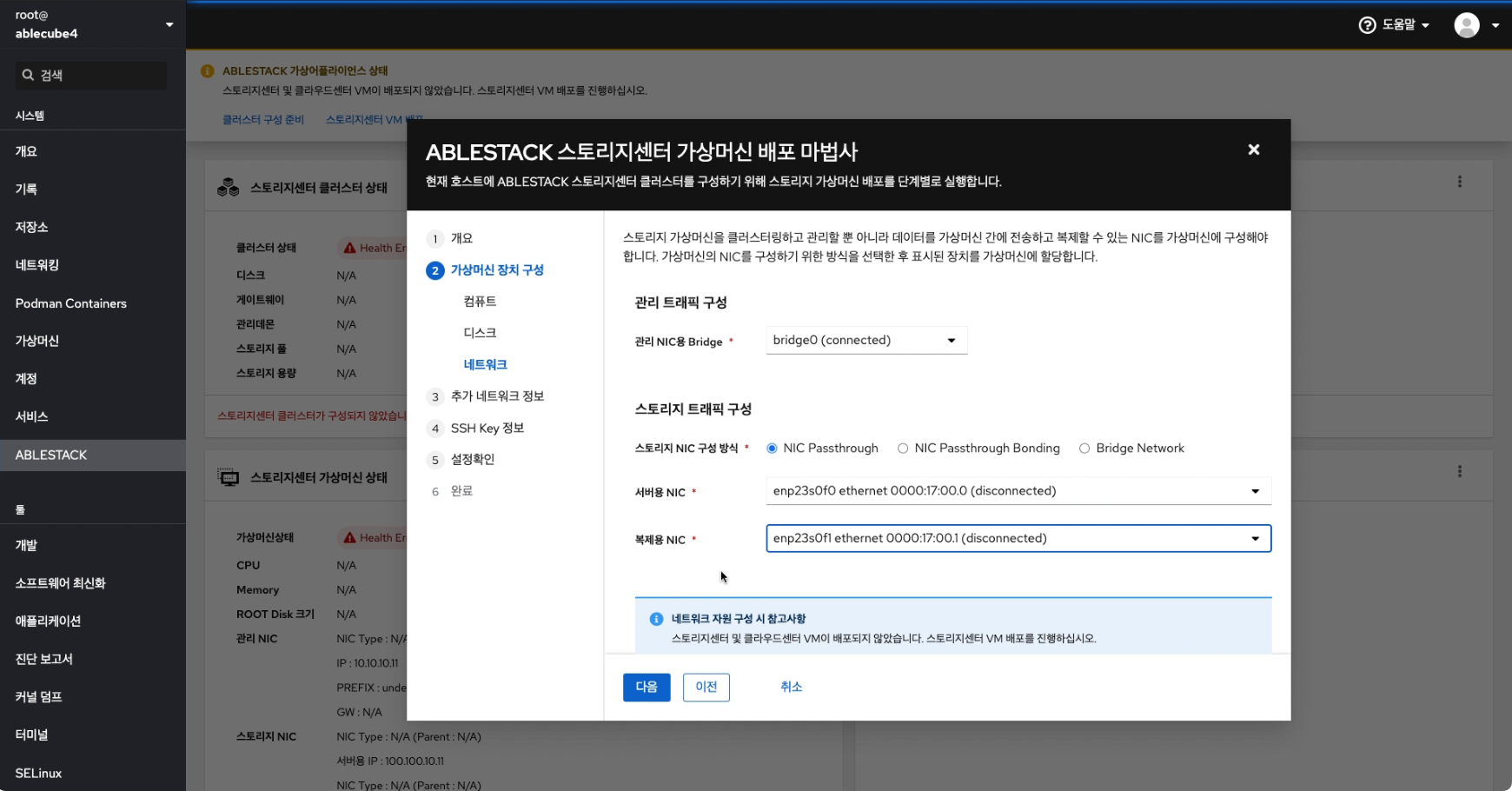Click the 스토리지 트래픽 구성 heading
The image size is (1512, 791).
click(x=693, y=409)
